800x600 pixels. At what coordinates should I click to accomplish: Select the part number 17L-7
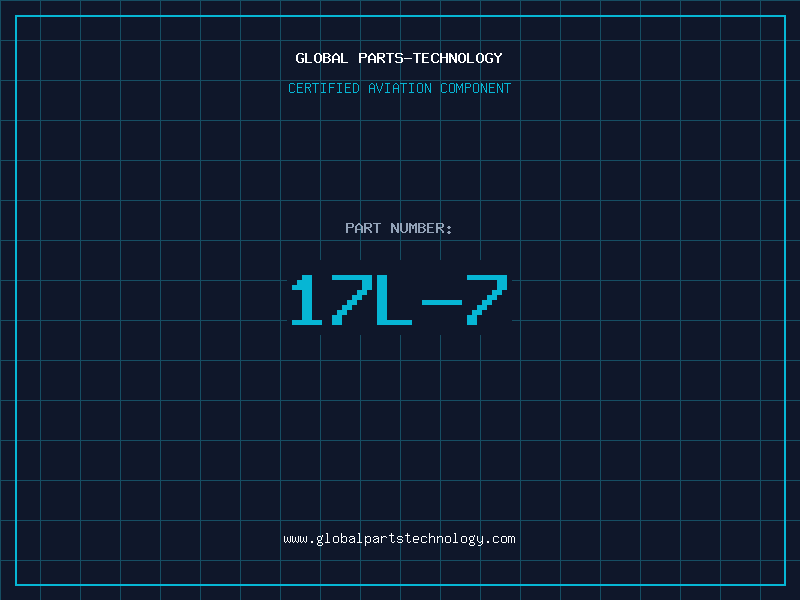(399, 300)
